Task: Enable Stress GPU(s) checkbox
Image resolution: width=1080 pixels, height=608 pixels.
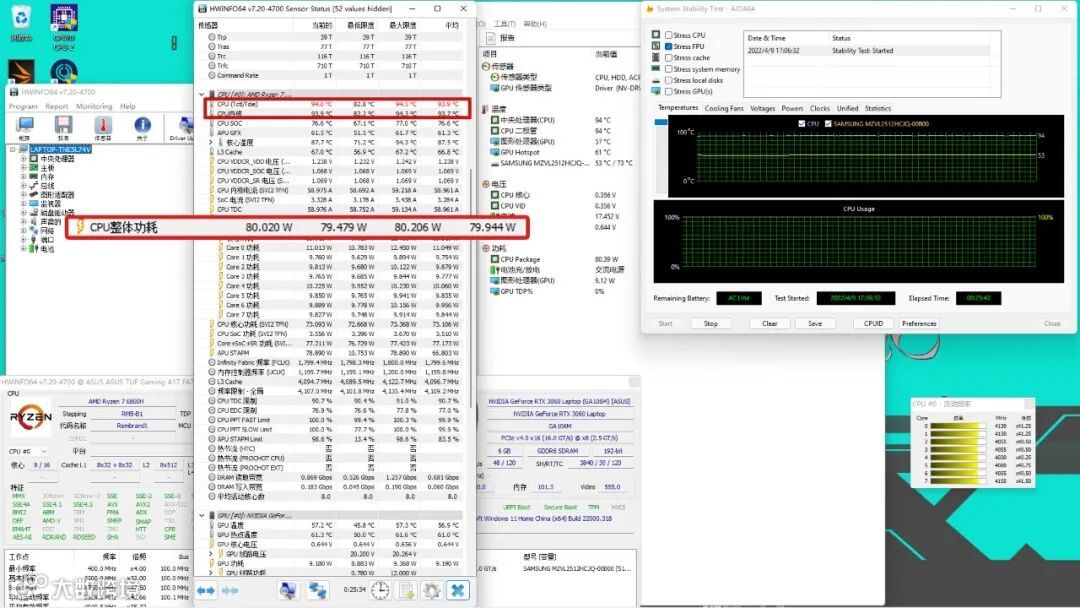Action: tap(668, 91)
